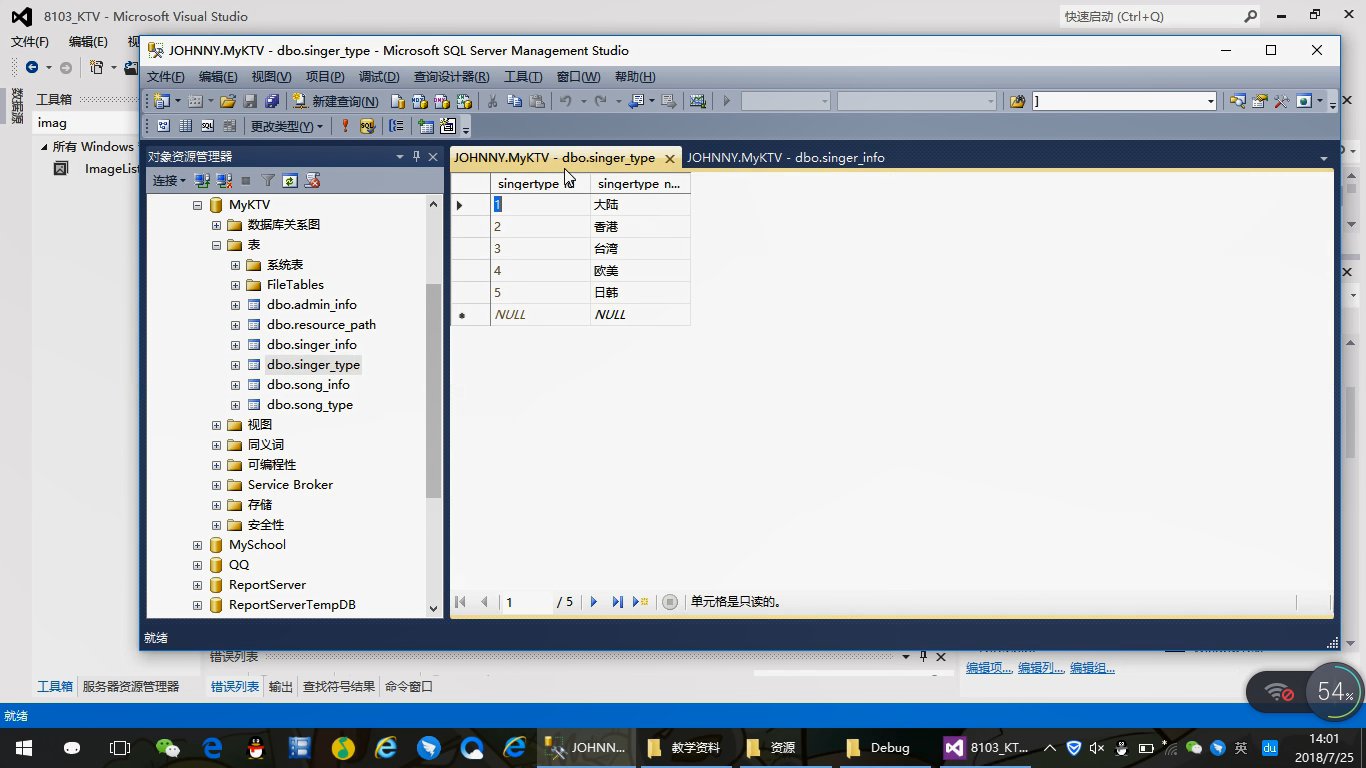Click the Redo arrow icon
Viewport: 1366px width, 768px height.
tap(600, 101)
